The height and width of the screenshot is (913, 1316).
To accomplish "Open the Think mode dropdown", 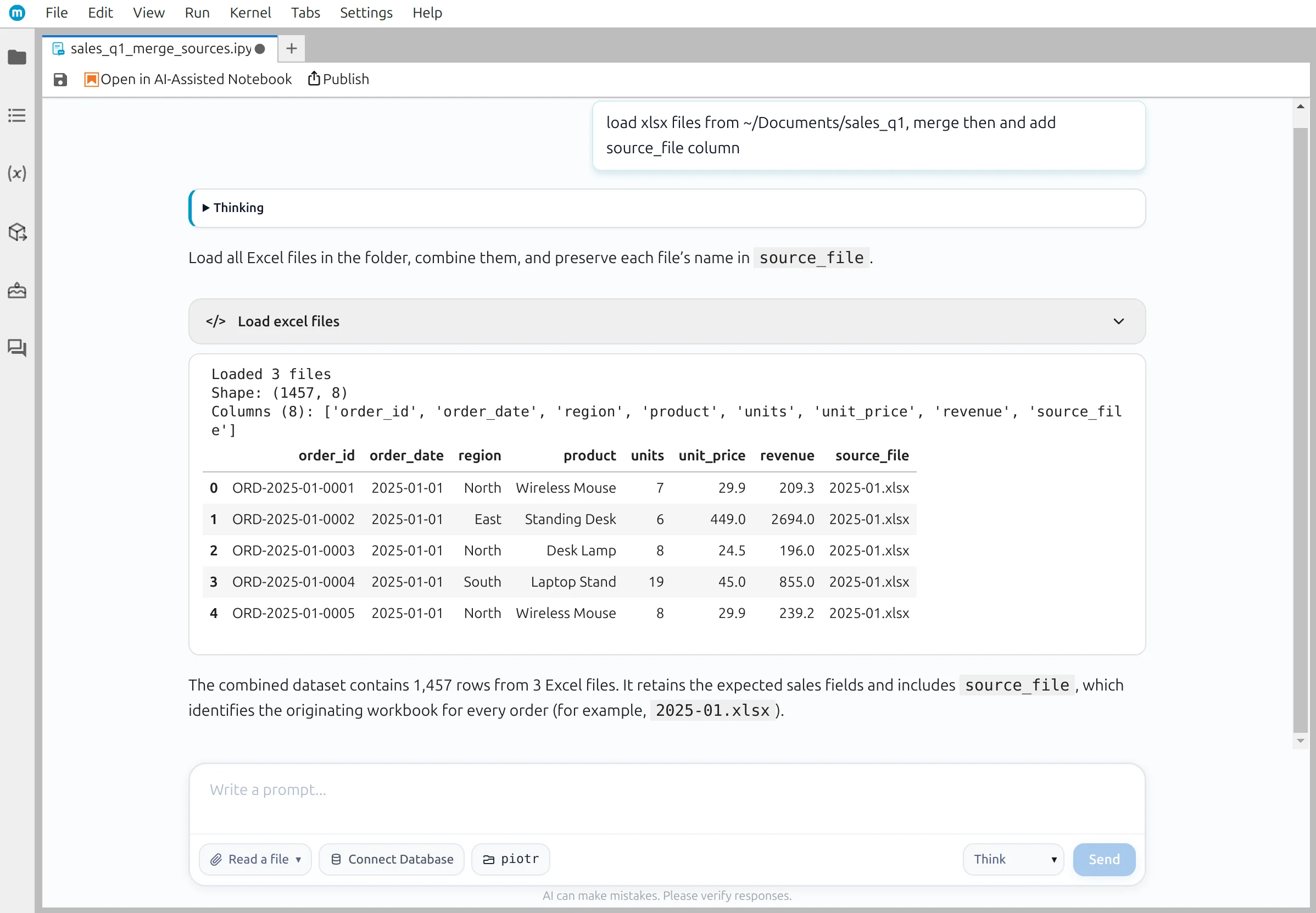I will click(1013, 859).
